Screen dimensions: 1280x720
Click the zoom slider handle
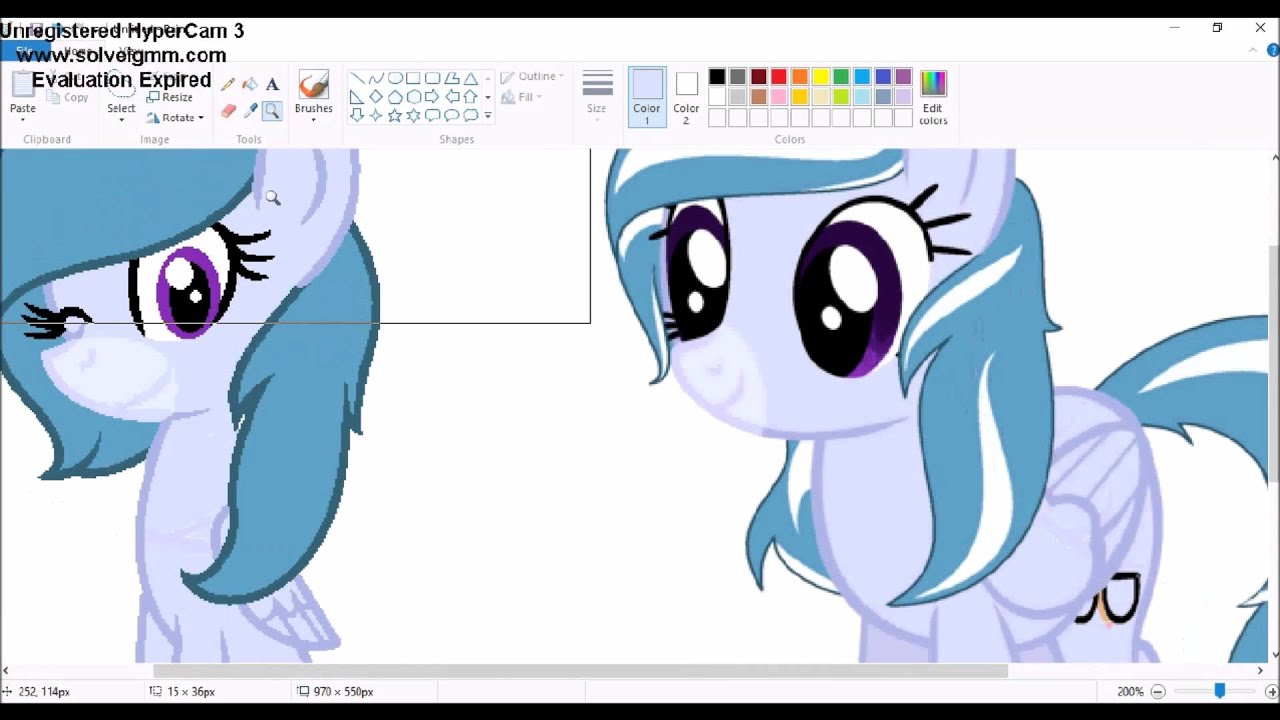1219,691
